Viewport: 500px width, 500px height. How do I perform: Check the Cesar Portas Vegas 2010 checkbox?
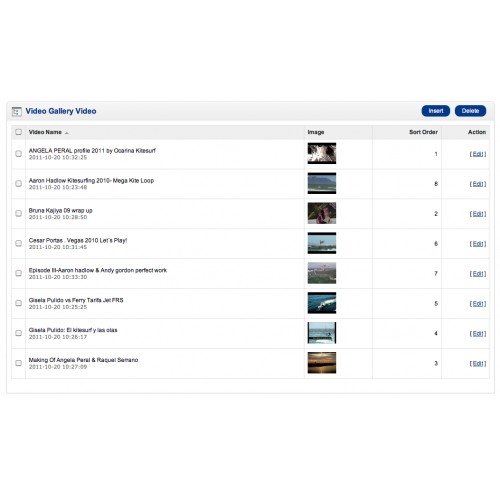click(x=19, y=243)
